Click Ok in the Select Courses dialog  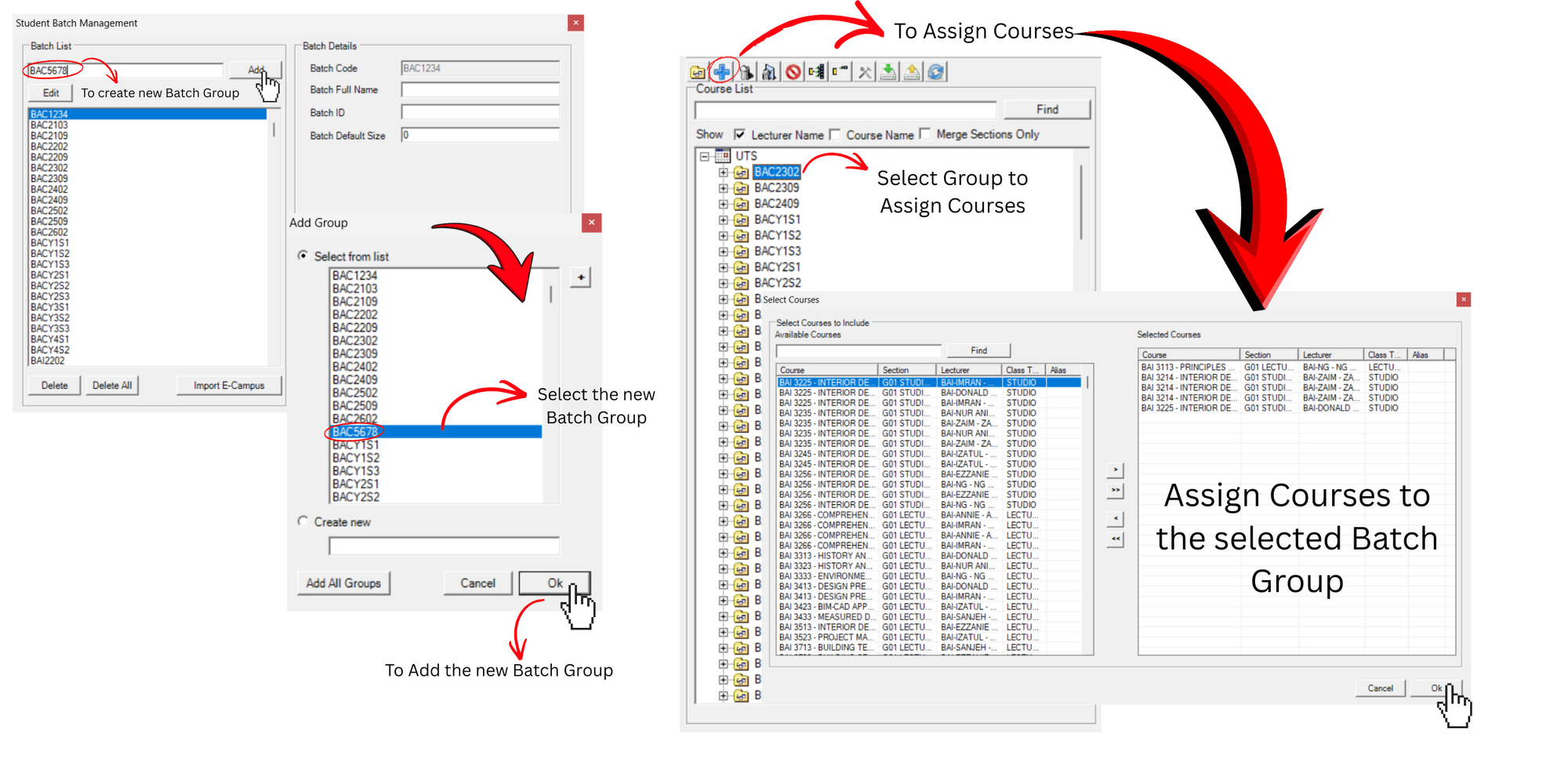(1436, 688)
